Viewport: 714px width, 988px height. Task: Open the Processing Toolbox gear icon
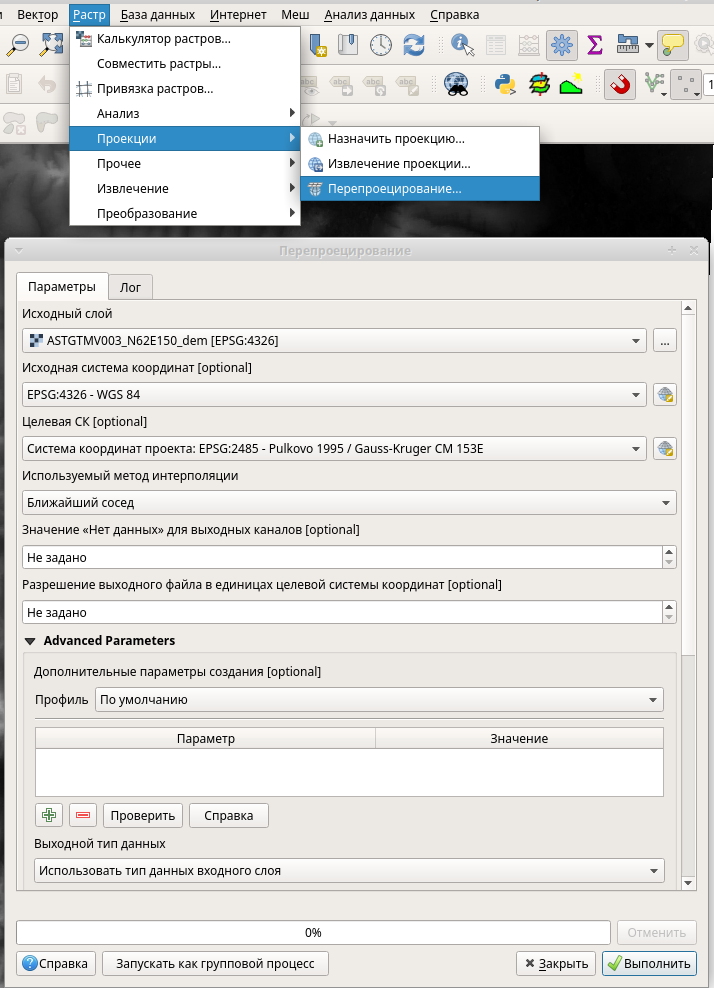click(x=561, y=44)
